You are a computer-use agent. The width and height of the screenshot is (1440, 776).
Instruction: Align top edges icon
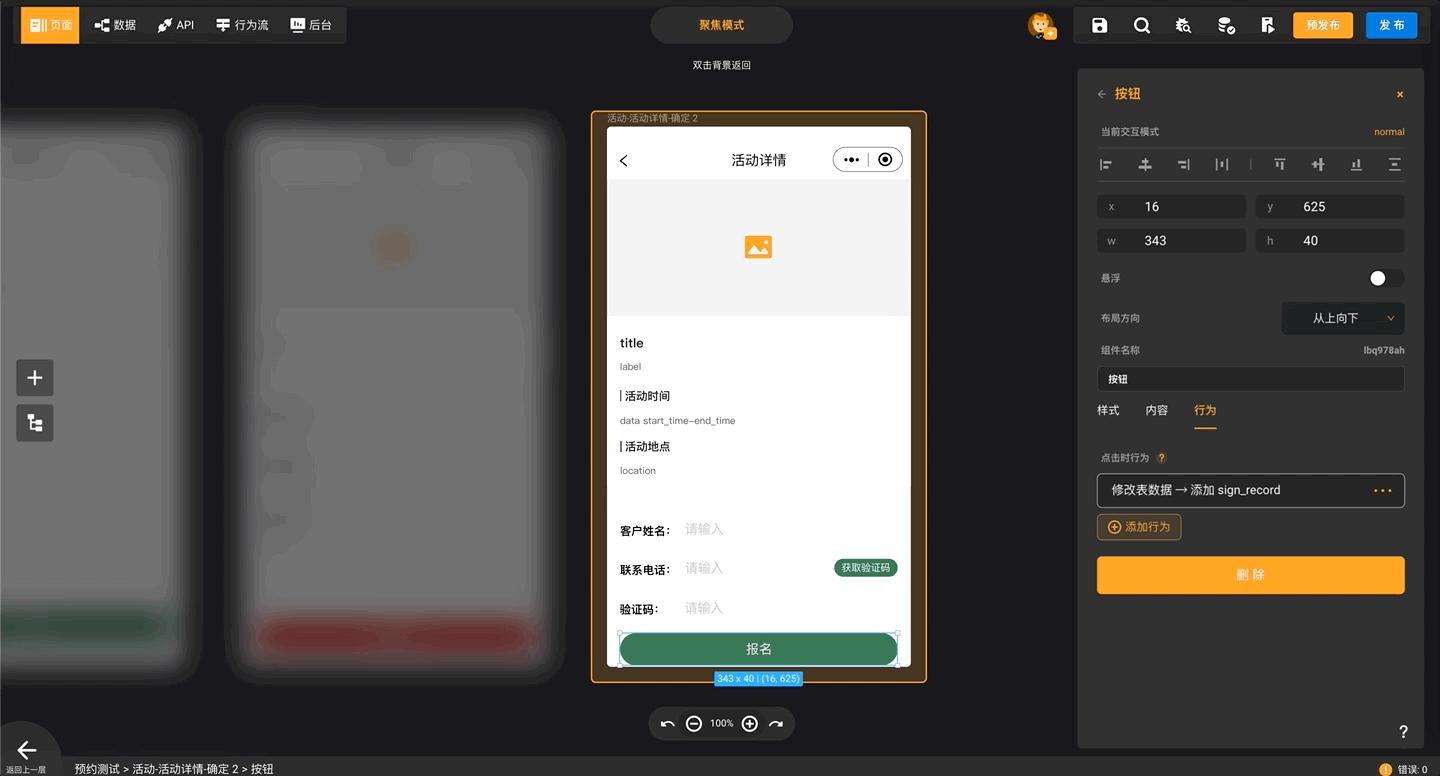click(1280, 164)
